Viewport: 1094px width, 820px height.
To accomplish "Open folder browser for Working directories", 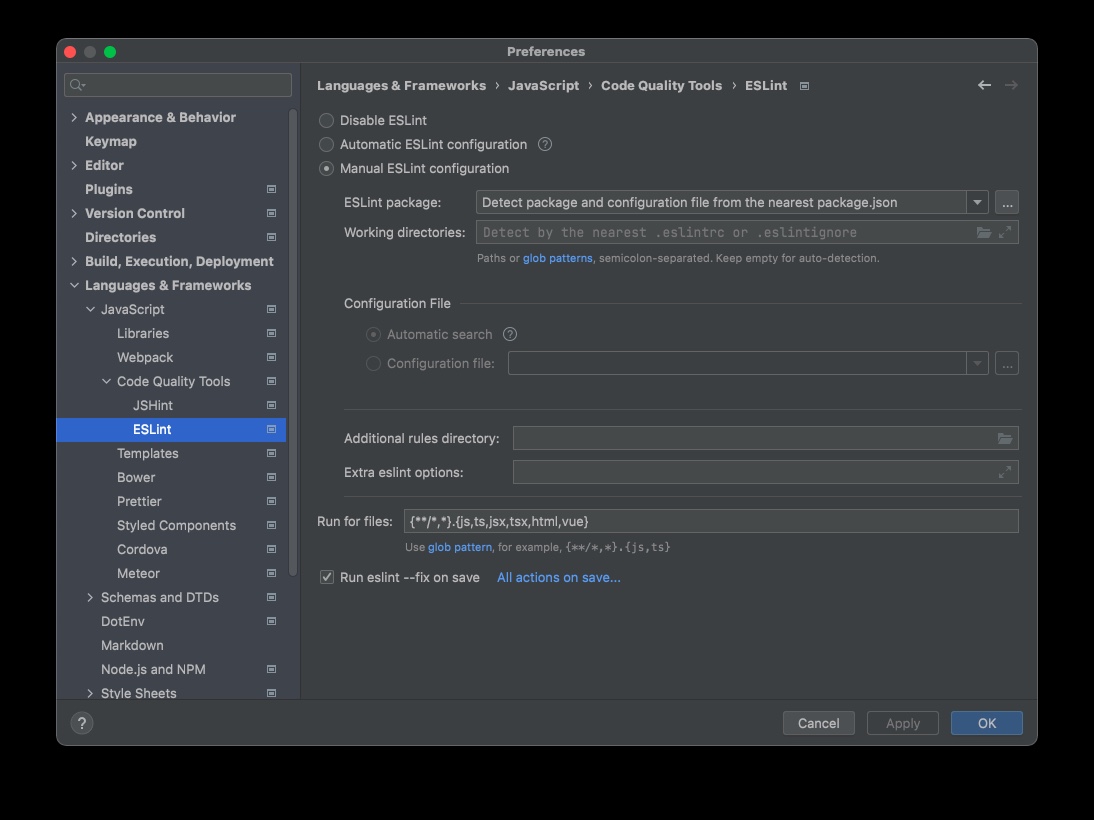I will click(x=984, y=233).
